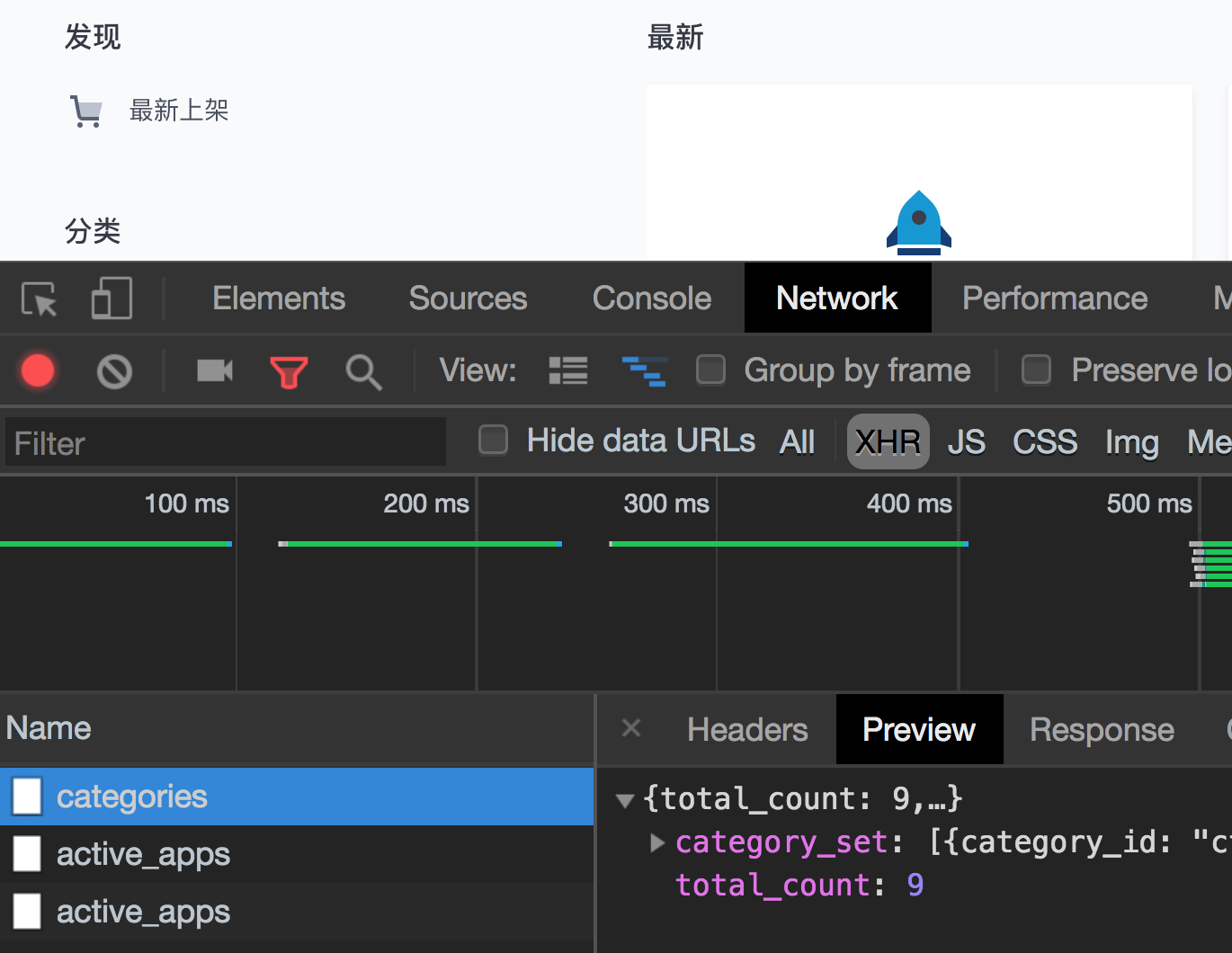
Task: Select the XHR request filter
Action: 888,441
